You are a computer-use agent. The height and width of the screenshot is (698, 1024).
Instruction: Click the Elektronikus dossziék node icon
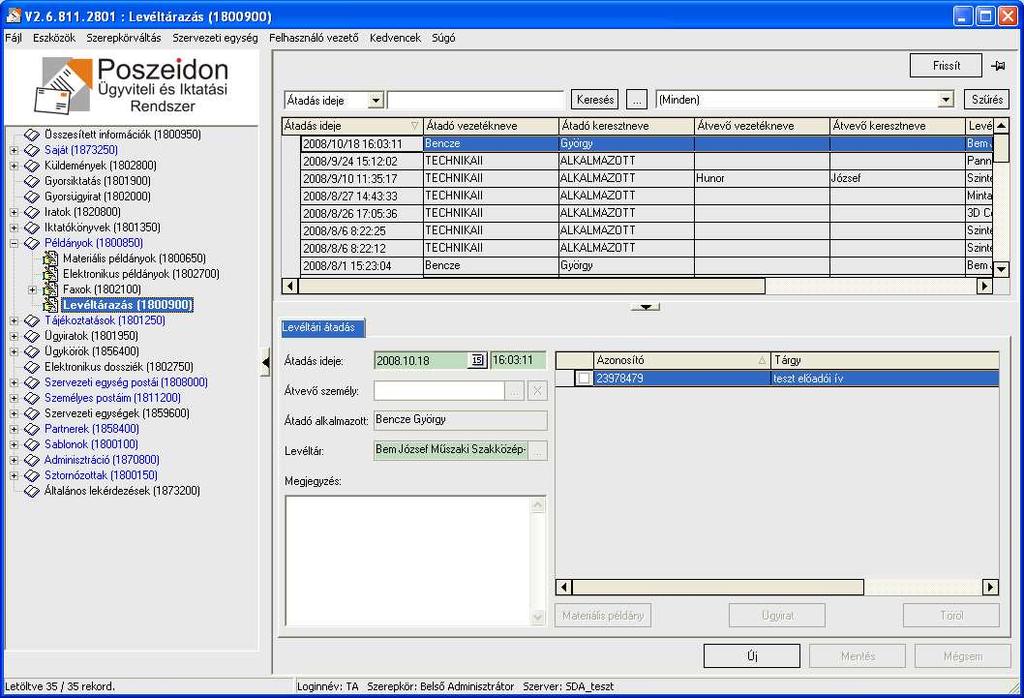32,367
